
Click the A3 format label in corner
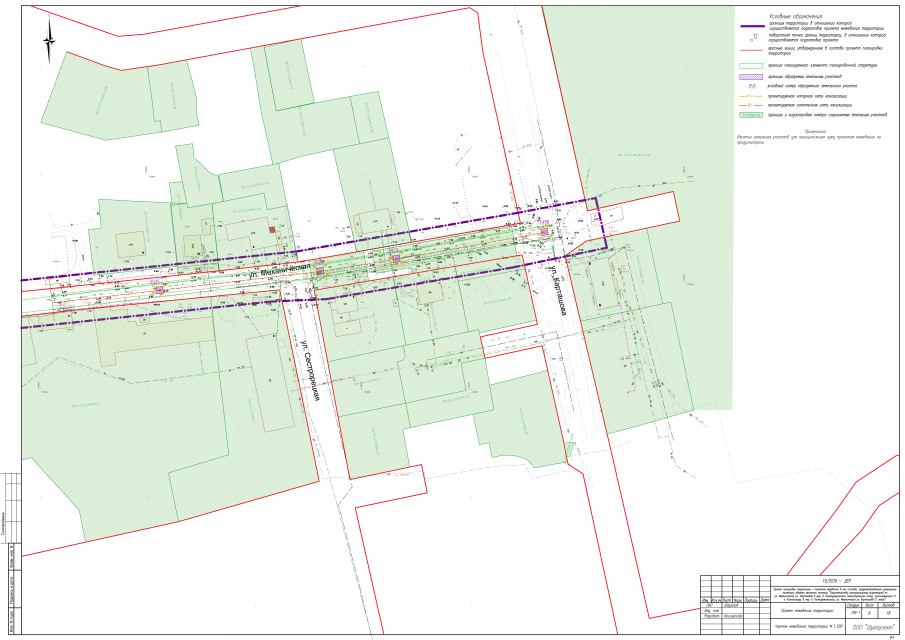point(891,635)
